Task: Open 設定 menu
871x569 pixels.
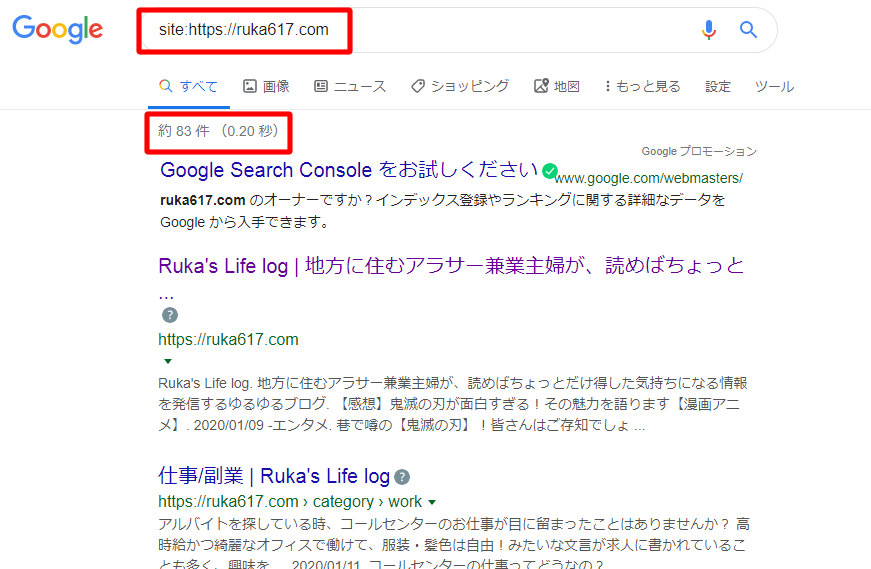Action: (718, 86)
